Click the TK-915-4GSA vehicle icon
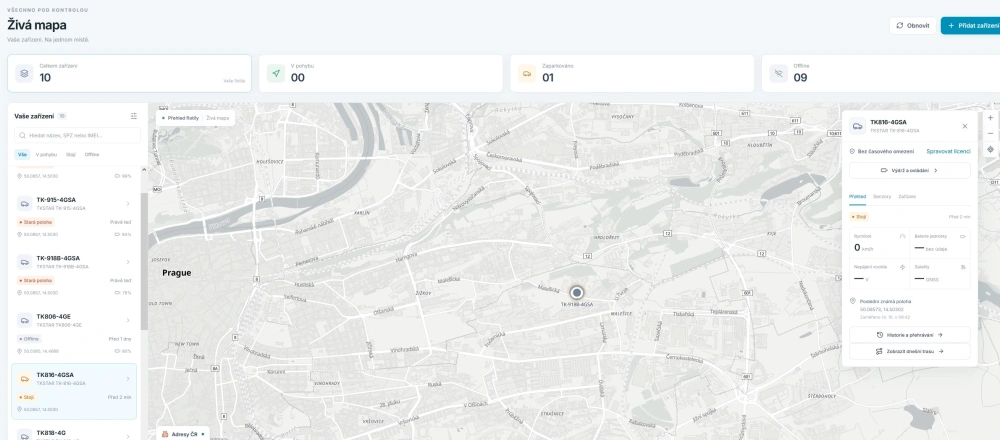Screen dimensions: 1000x440 click(24, 203)
